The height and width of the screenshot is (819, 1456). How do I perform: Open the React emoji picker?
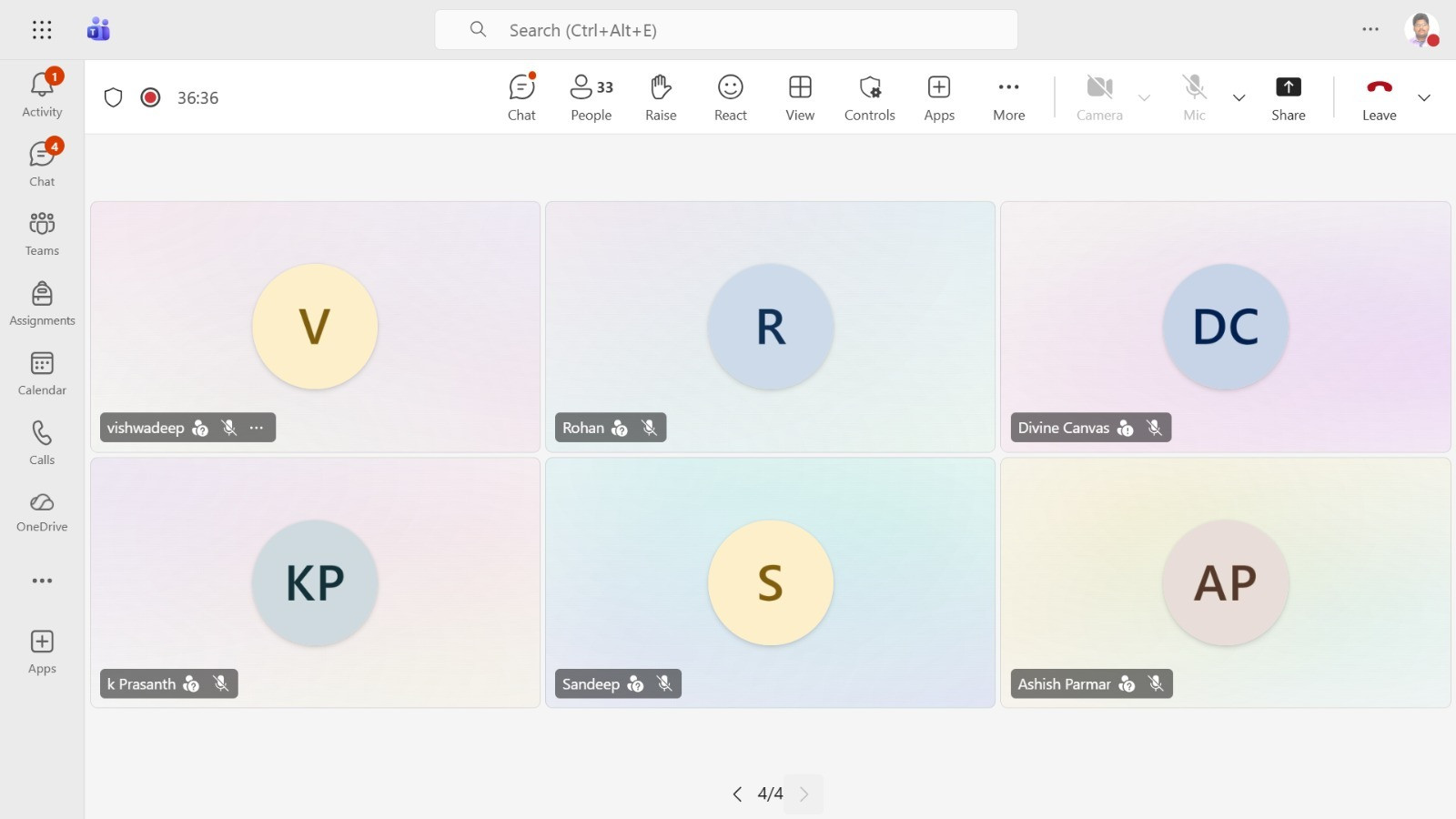pos(730,96)
